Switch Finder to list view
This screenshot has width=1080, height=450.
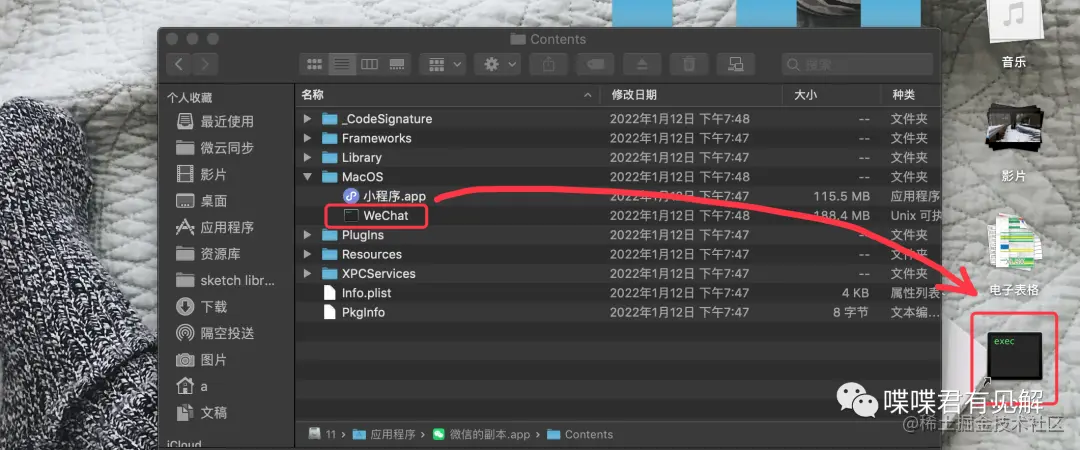coord(342,64)
